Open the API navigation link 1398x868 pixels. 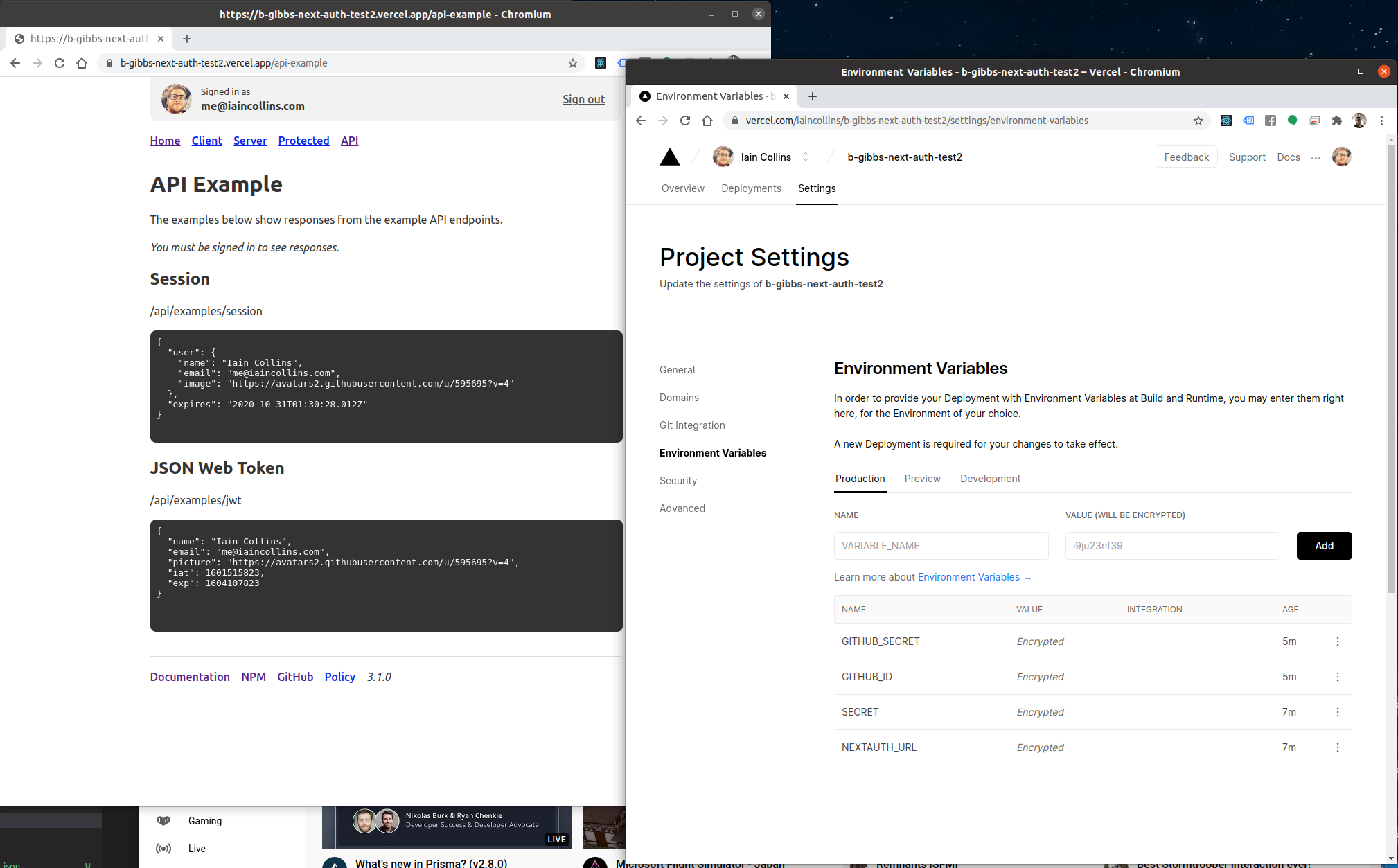tap(349, 141)
